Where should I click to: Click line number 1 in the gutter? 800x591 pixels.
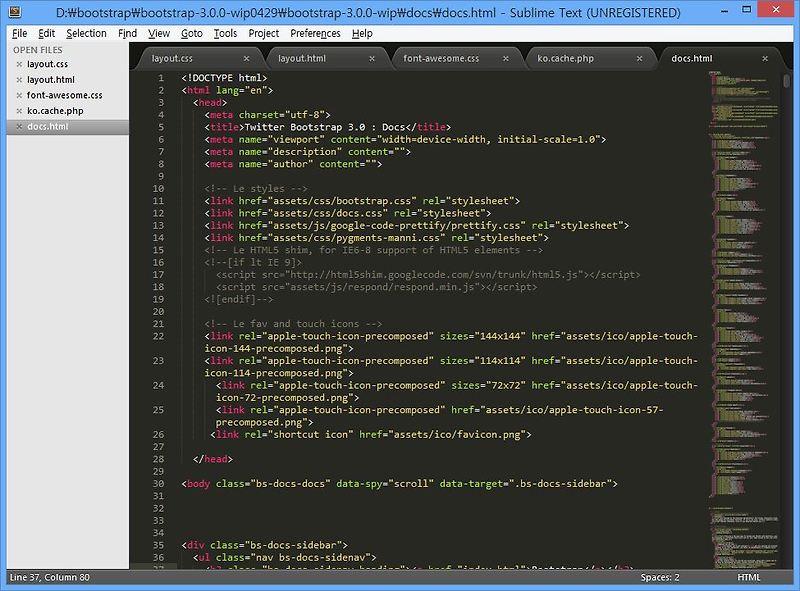[x=161, y=78]
